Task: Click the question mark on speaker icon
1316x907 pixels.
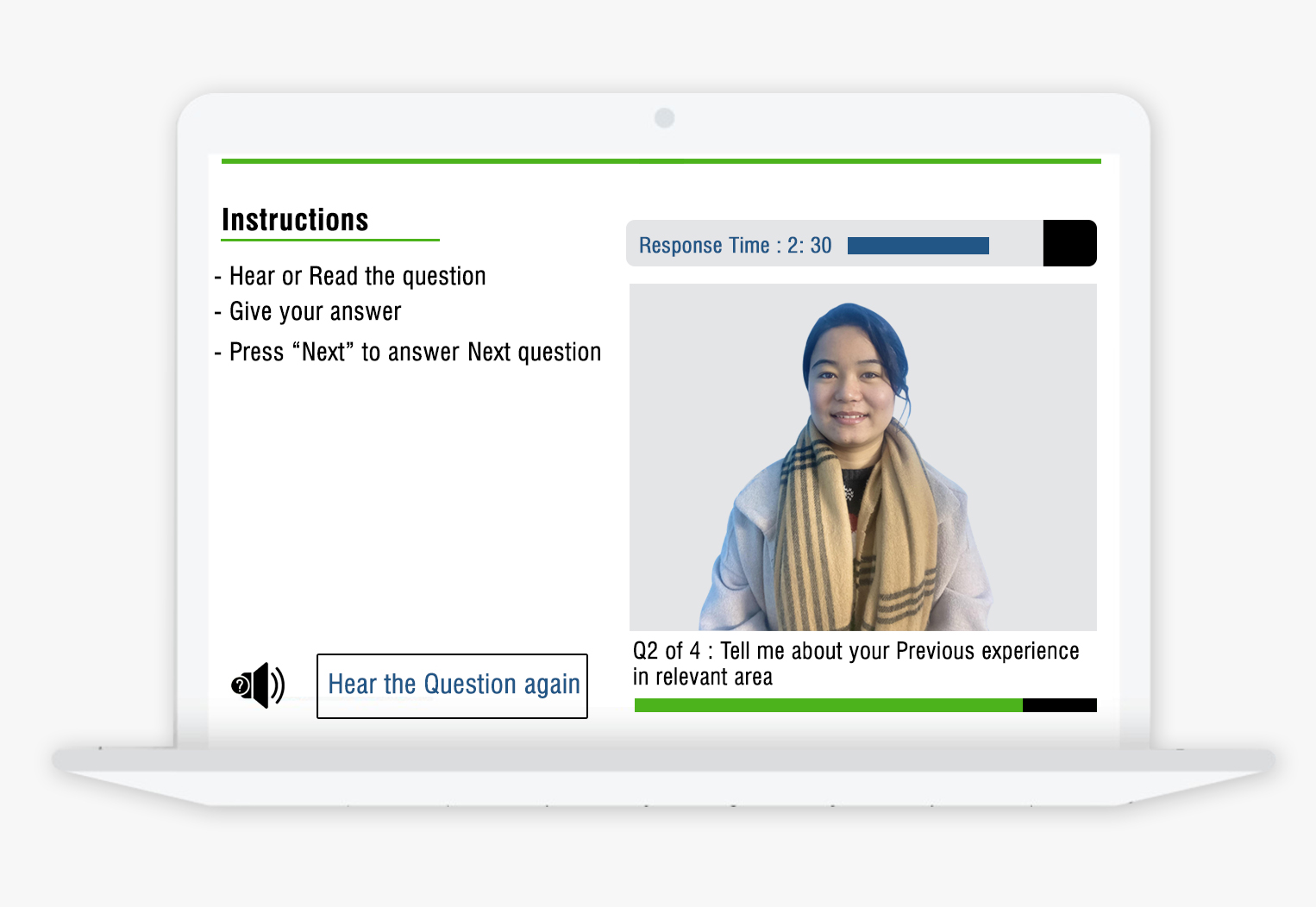Action: tap(241, 685)
